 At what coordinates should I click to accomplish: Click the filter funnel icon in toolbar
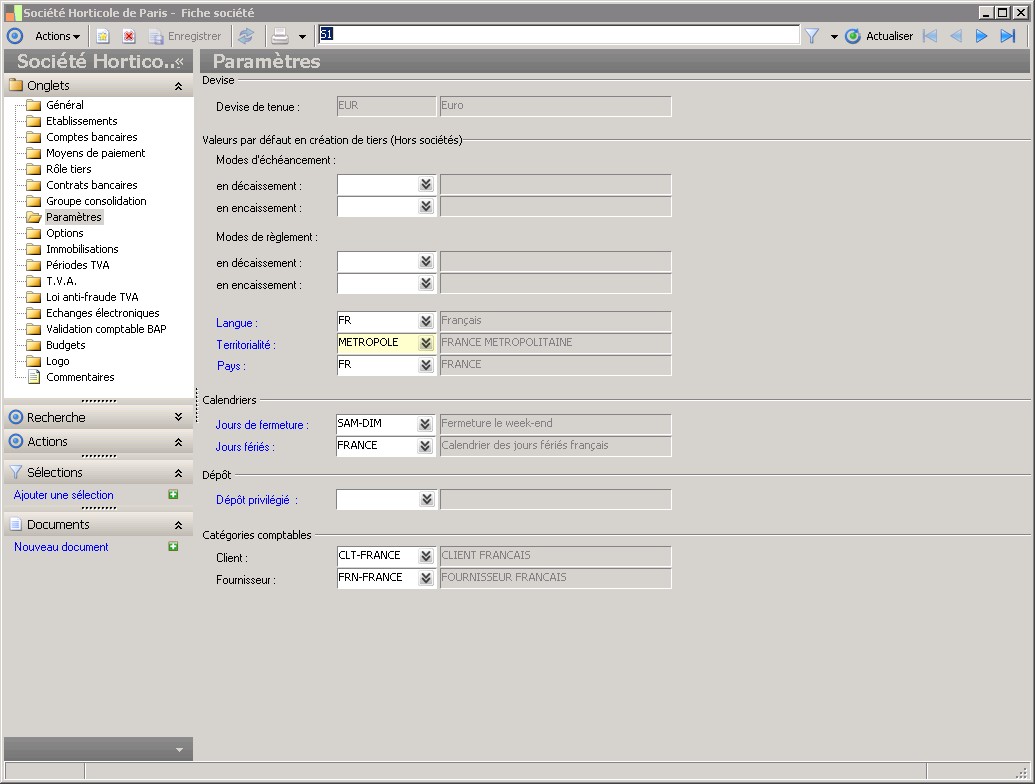pyautogui.click(x=812, y=36)
